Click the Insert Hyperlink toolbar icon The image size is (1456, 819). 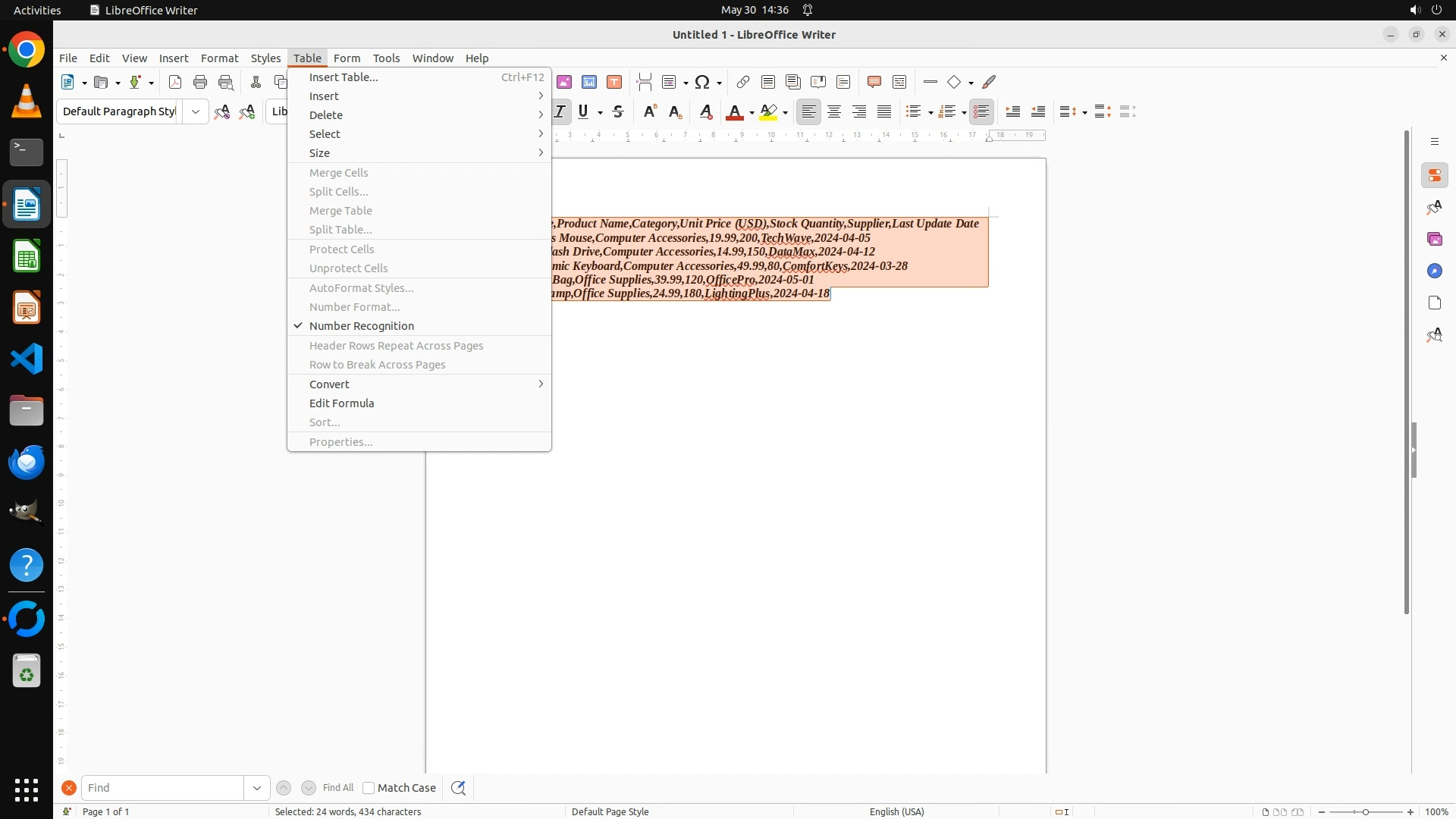[x=743, y=83]
